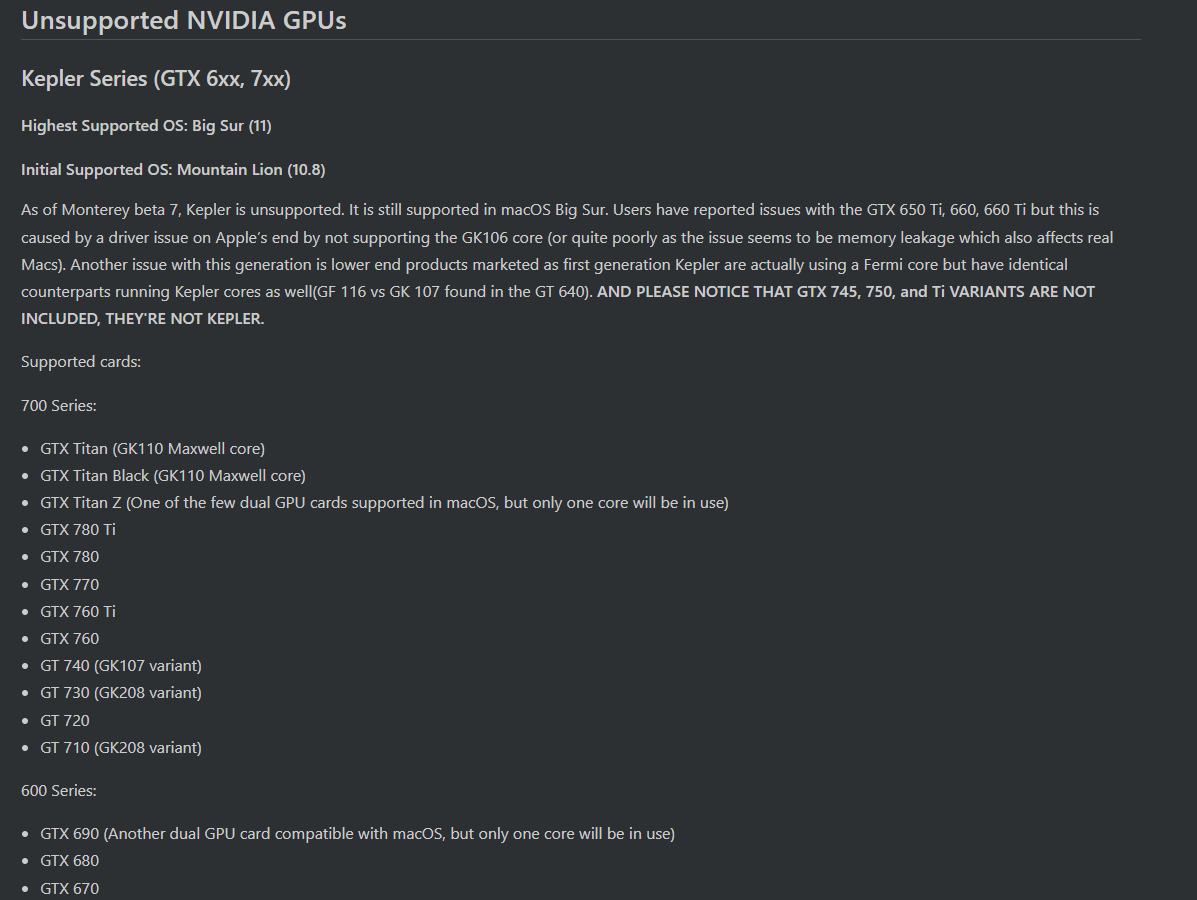This screenshot has width=1197, height=900.
Task: Click the GTX 780 Ti list entry
Action: (x=78, y=530)
